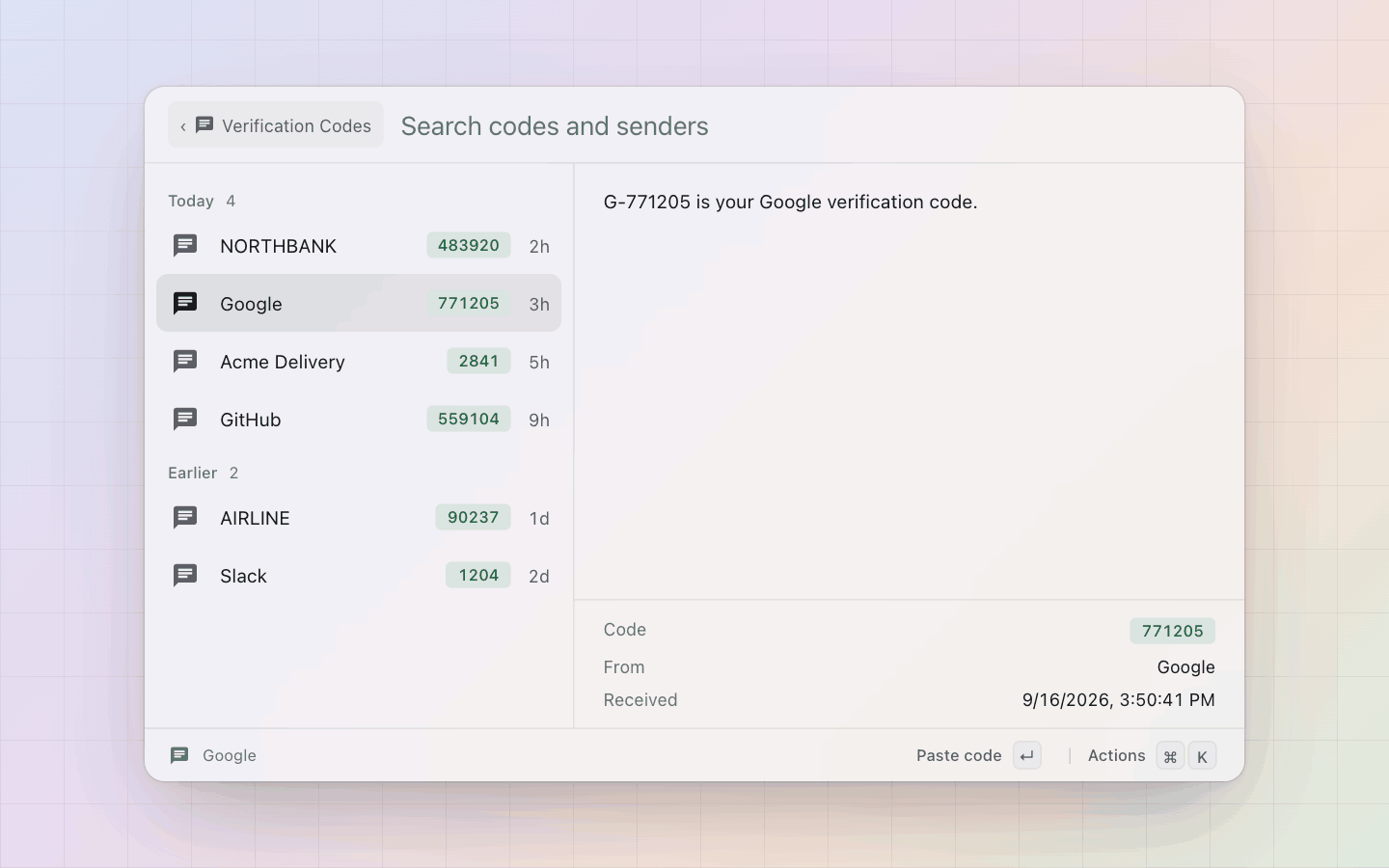Click the message icon in the Verification Codes breadcrumb
The height and width of the screenshot is (868, 1389).
(x=204, y=125)
